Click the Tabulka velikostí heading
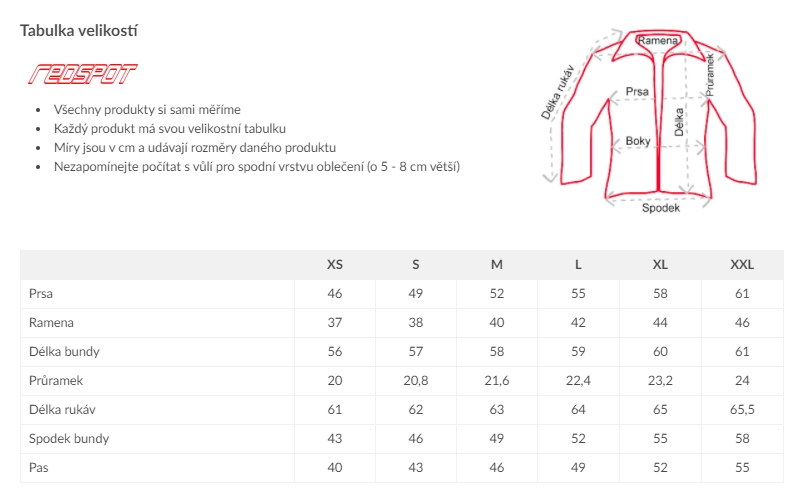802x501 pixels. (79, 30)
